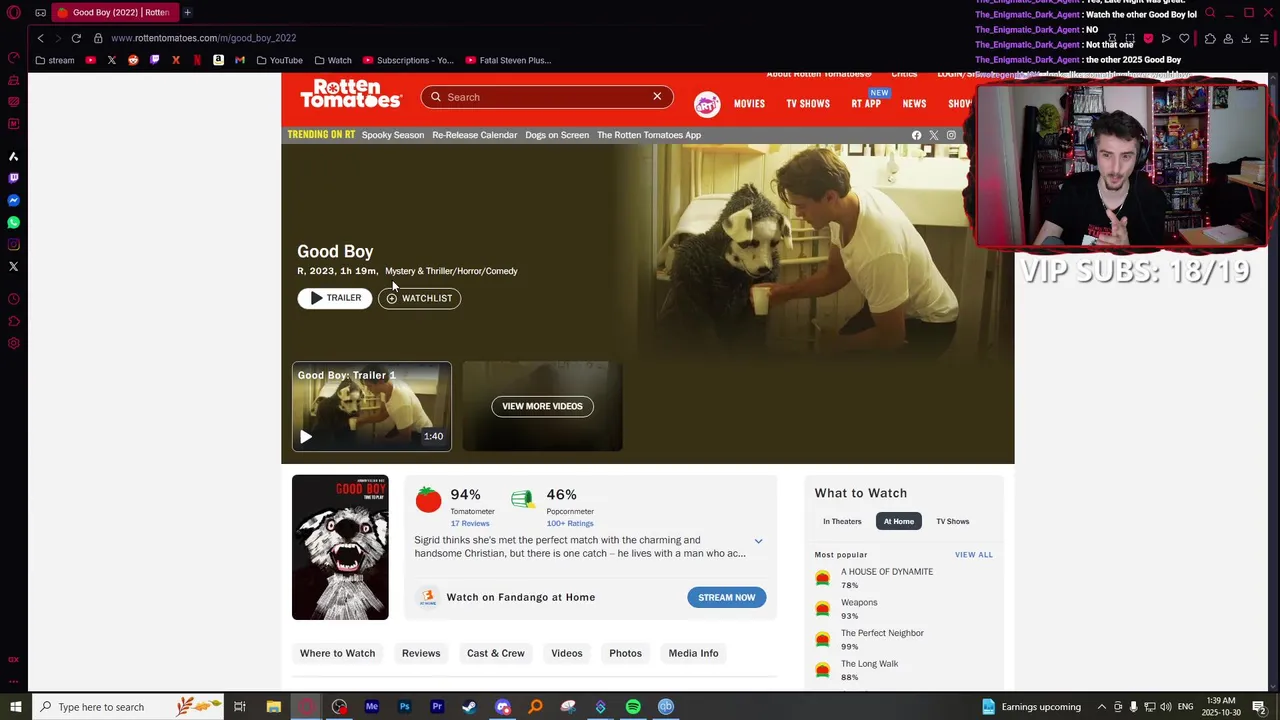The width and height of the screenshot is (1280, 720).
Task: Open Rotten Tomatoes X social icon
Action: [934, 135]
